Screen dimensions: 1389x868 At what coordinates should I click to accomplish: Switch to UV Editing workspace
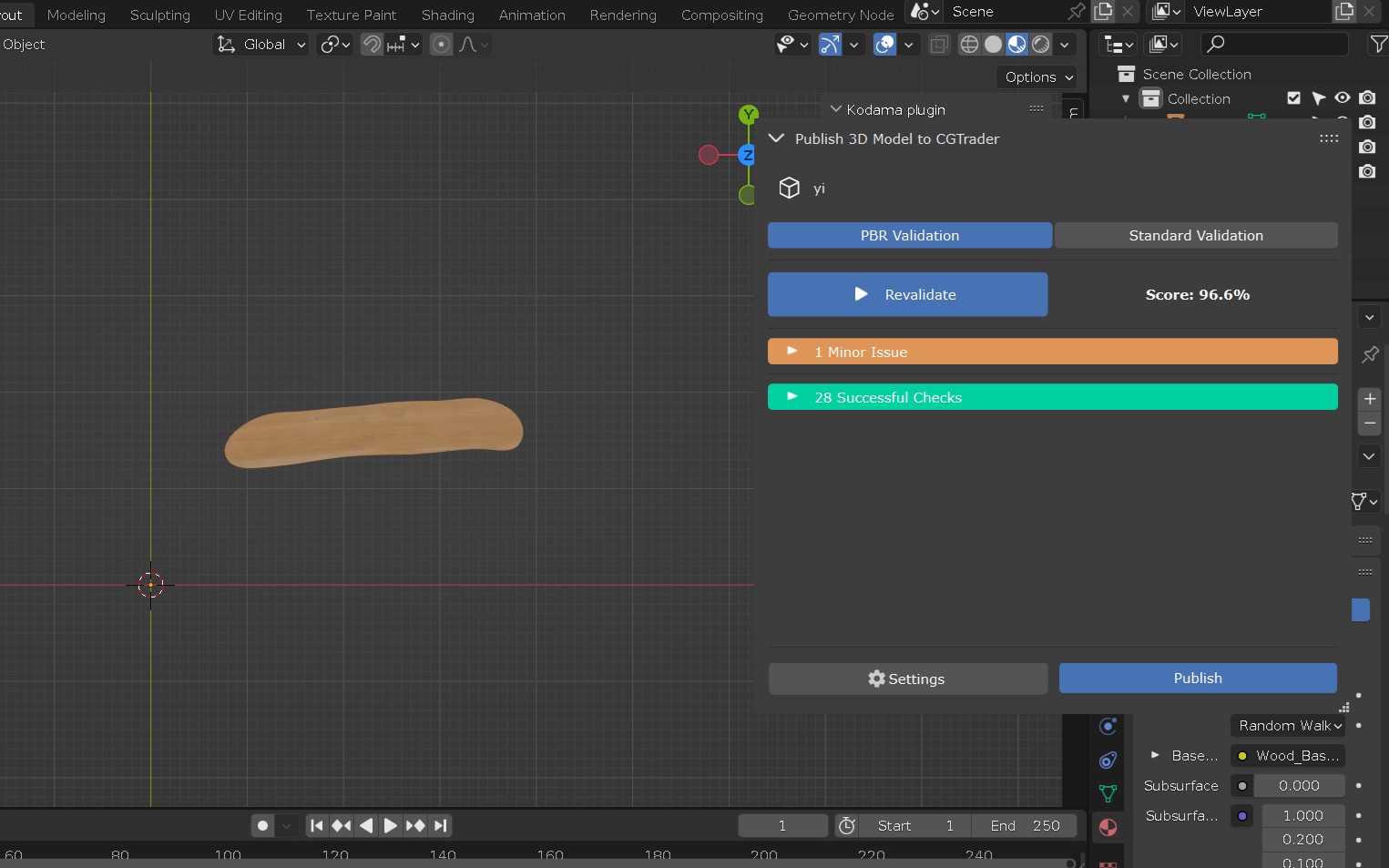click(249, 15)
